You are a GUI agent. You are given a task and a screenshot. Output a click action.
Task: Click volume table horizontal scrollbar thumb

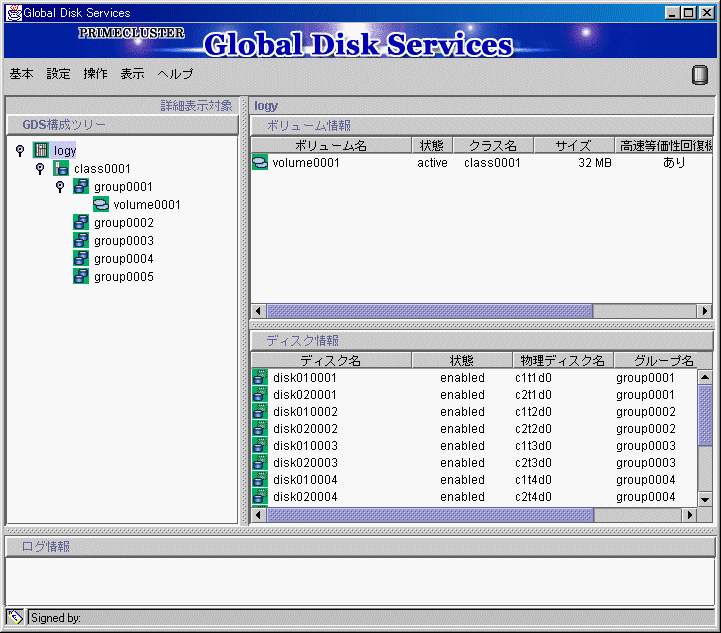[x=429, y=311]
